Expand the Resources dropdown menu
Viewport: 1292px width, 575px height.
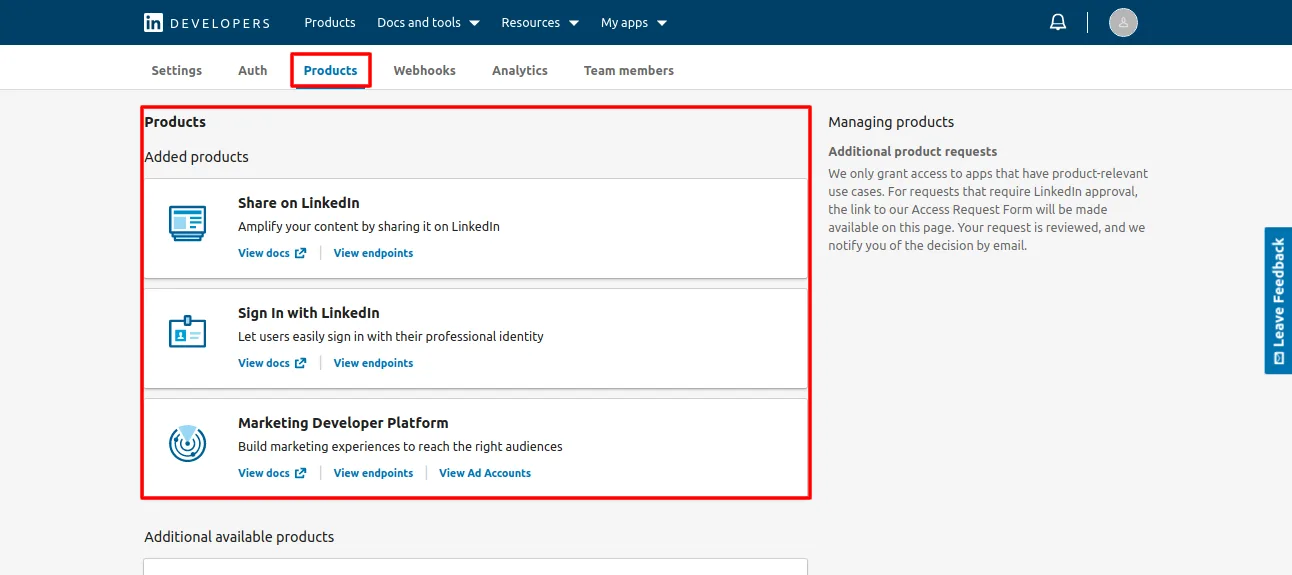coord(540,22)
